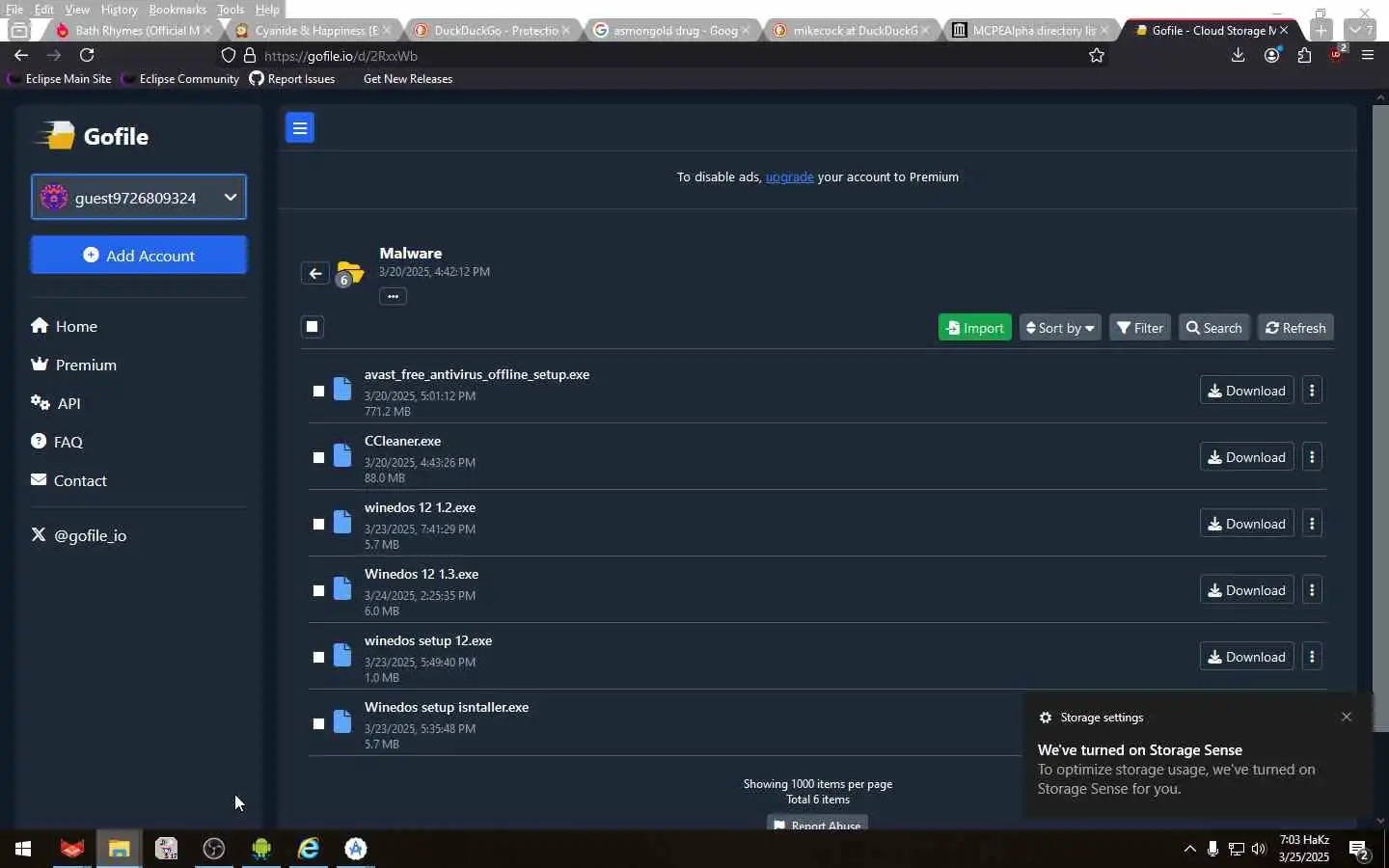Open File Explorer from taskbar
The height and width of the screenshot is (868, 1389).
[119, 849]
